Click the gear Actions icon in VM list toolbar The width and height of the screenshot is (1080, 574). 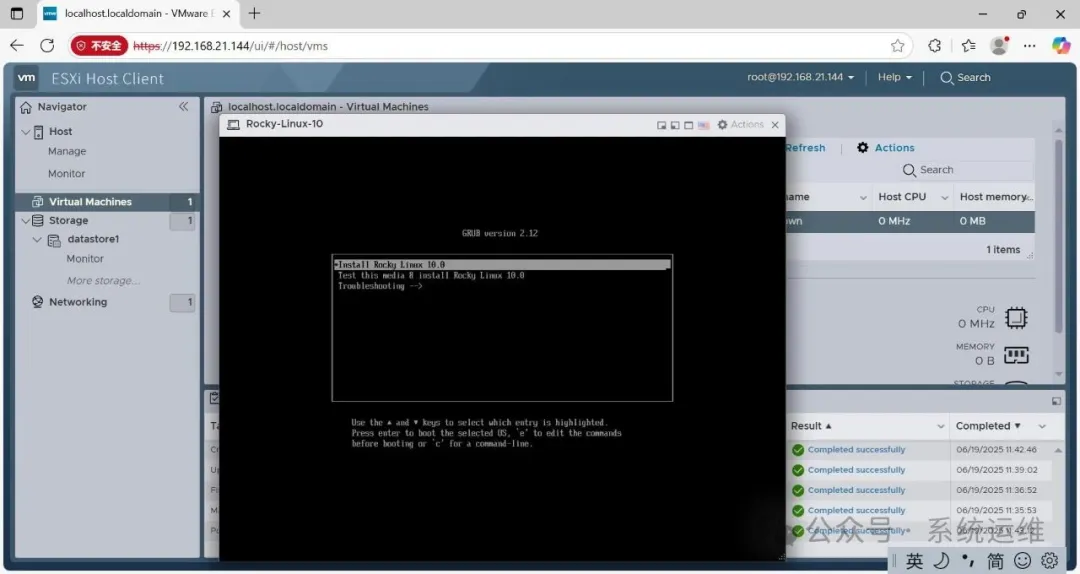(862, 147)
